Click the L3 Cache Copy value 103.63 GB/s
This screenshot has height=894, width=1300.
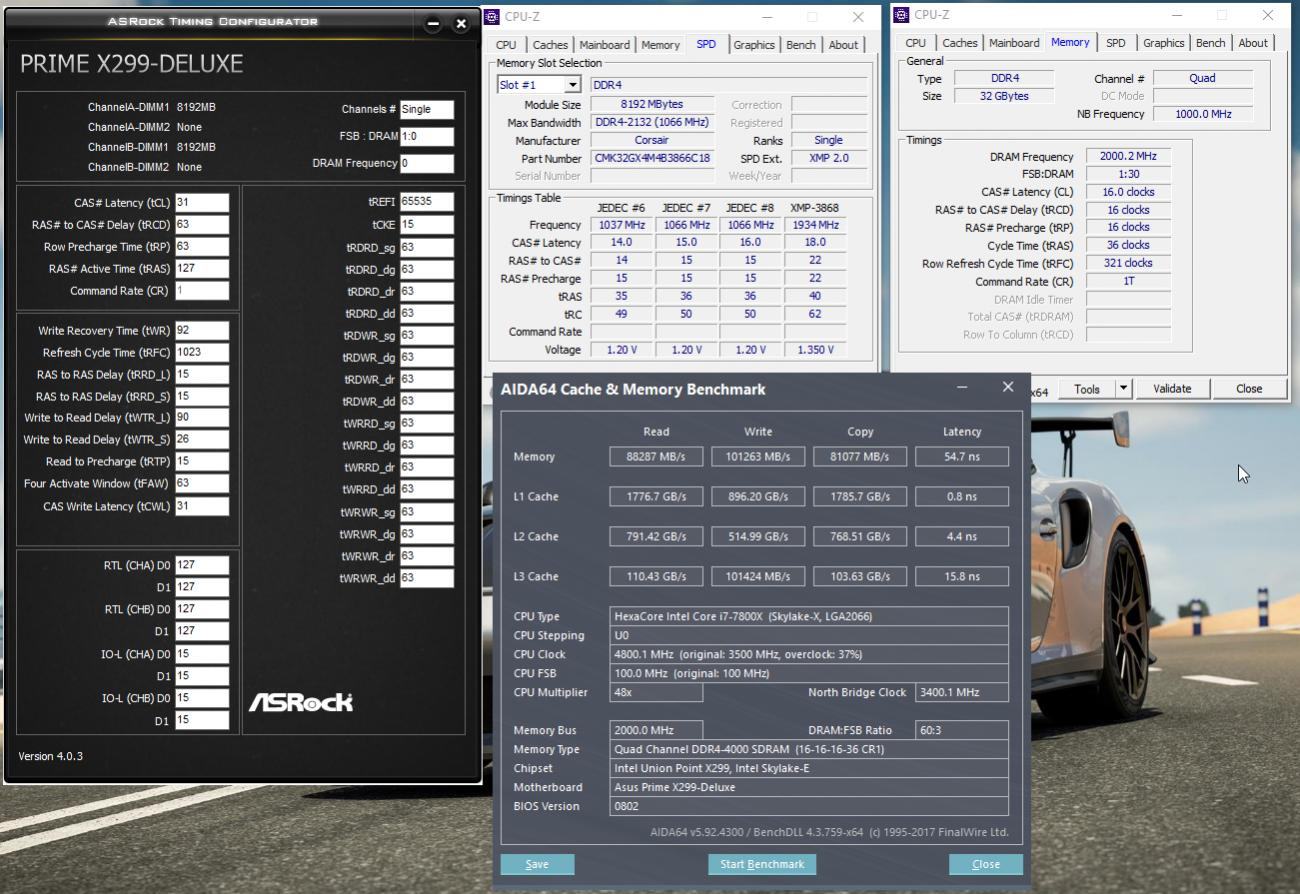[860, 577]
